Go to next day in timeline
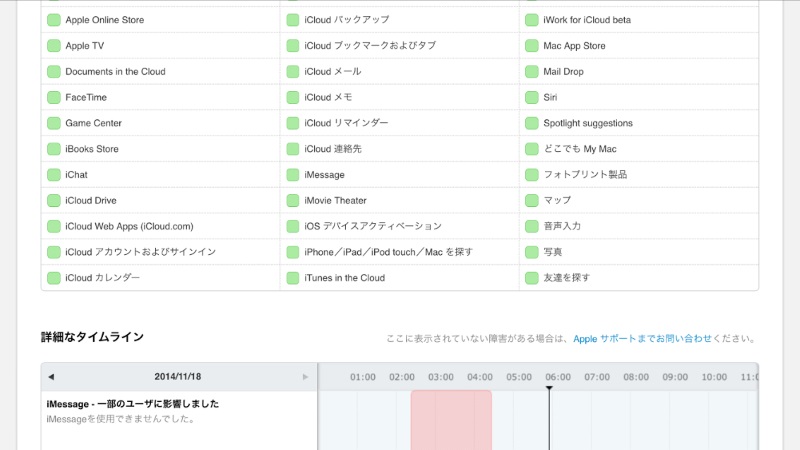 [x=305, y=377]
